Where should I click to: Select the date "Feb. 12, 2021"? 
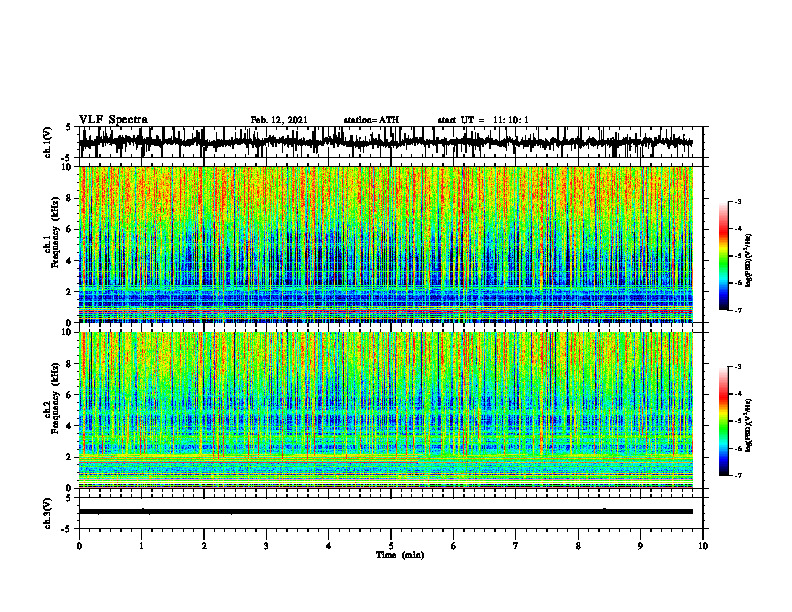click(x=279, y=120)
